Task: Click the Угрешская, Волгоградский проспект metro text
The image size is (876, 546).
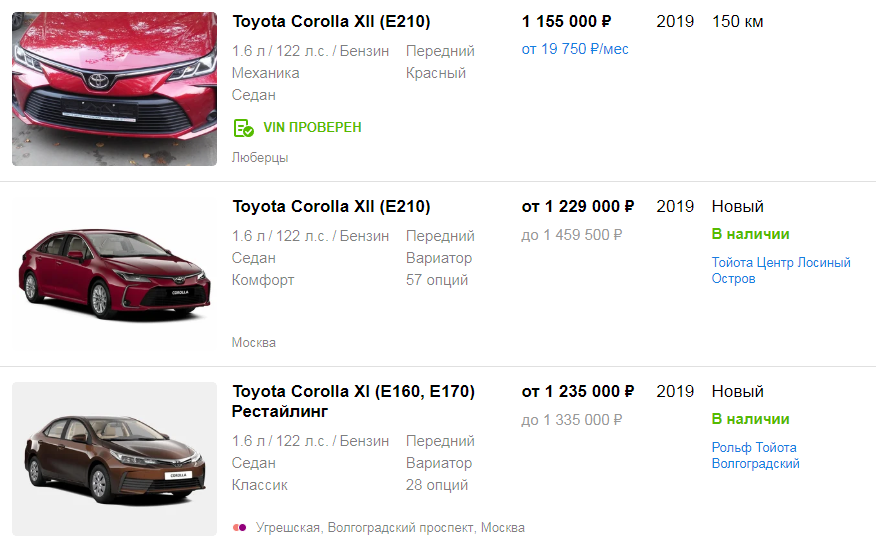Action: 366,527
